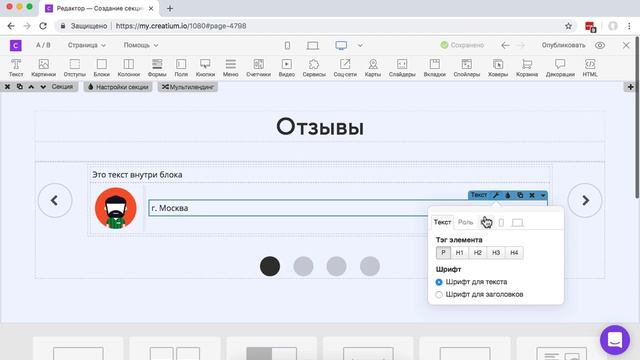Choose the Отступы tool
This screenshot has width=640, height=360.
[x=74, y=67]
